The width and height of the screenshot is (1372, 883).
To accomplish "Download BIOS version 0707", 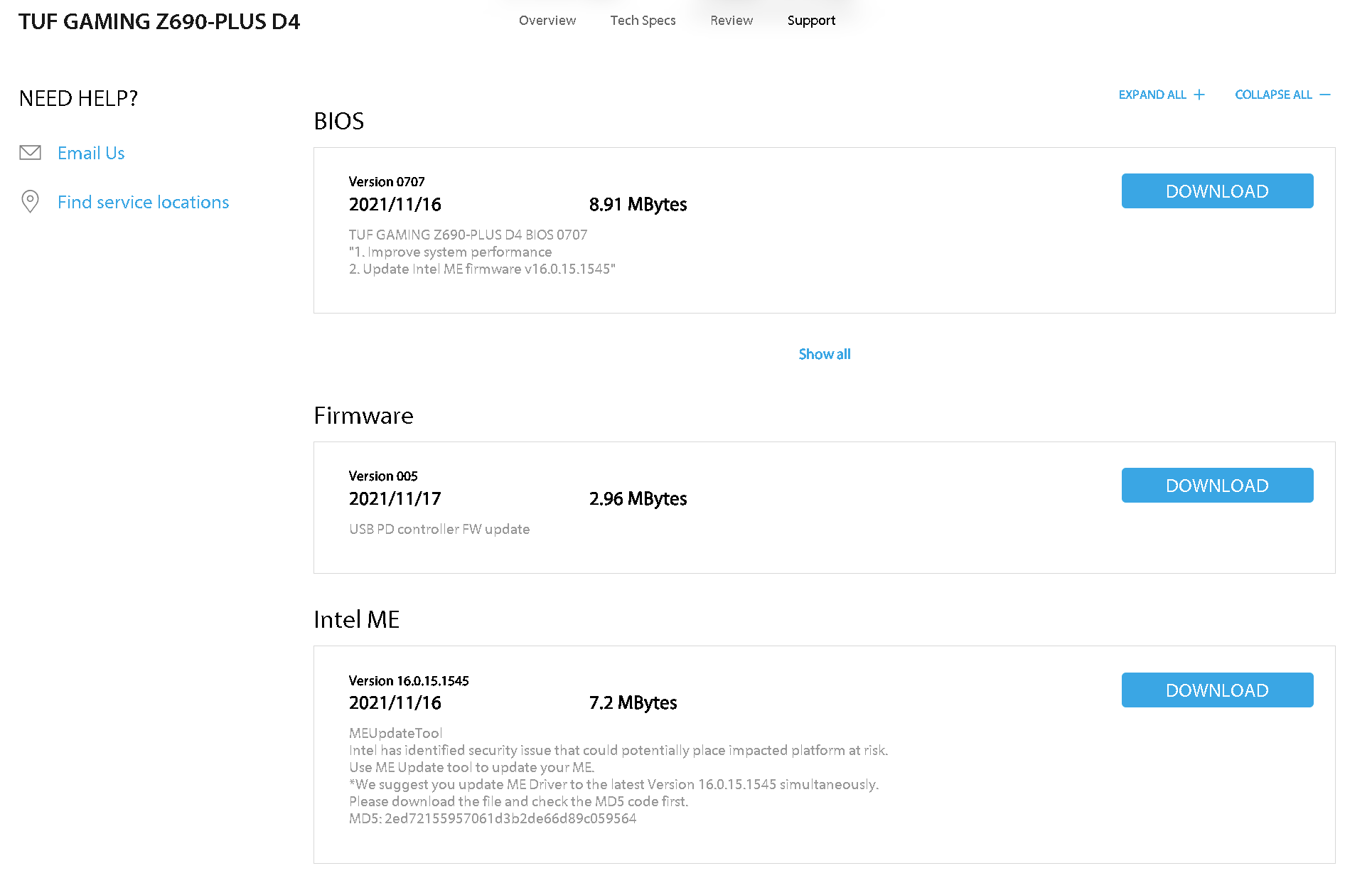I will (1217, 191).
